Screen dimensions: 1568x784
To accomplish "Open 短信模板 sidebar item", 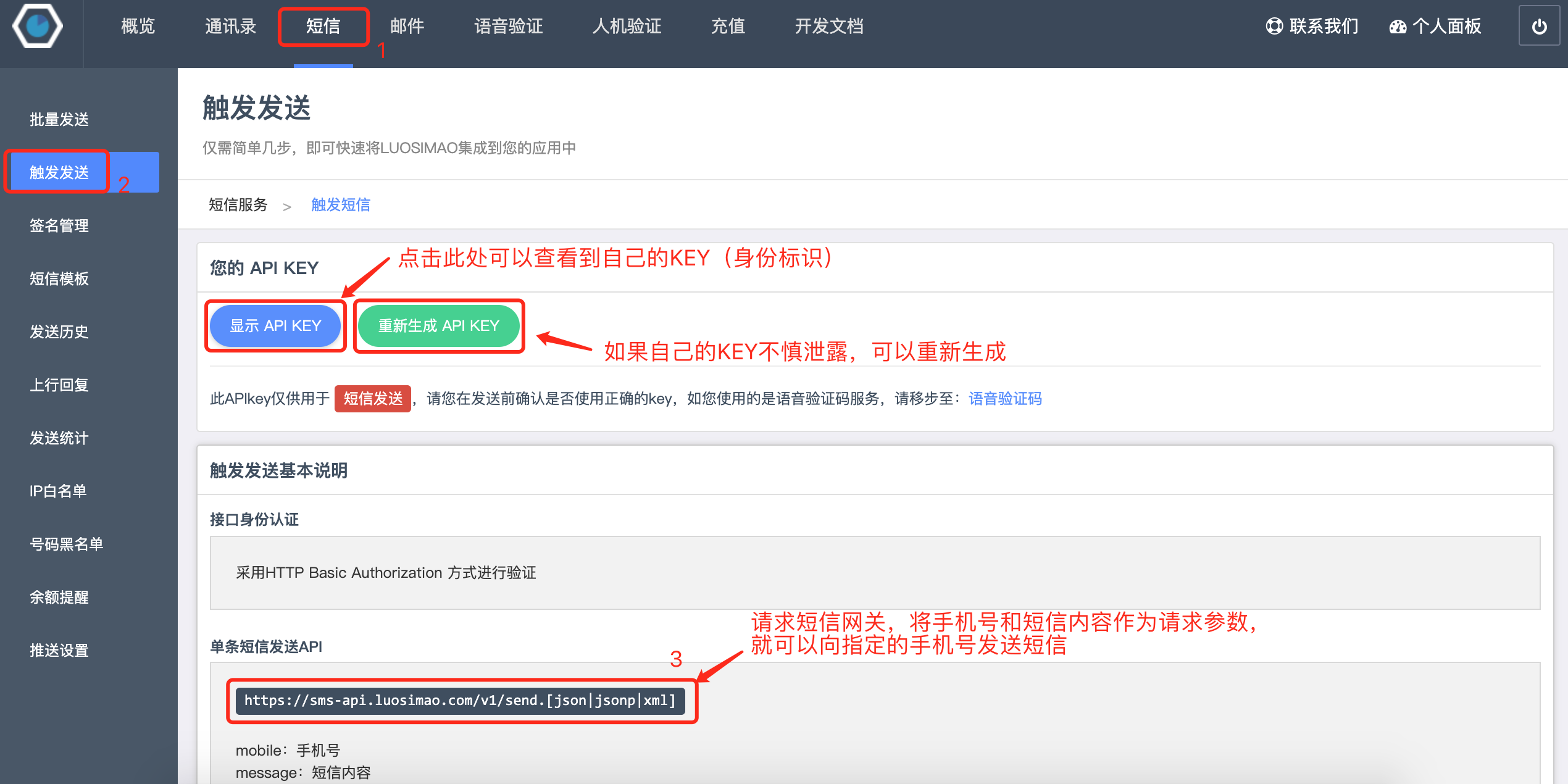I will click(59, 278).
